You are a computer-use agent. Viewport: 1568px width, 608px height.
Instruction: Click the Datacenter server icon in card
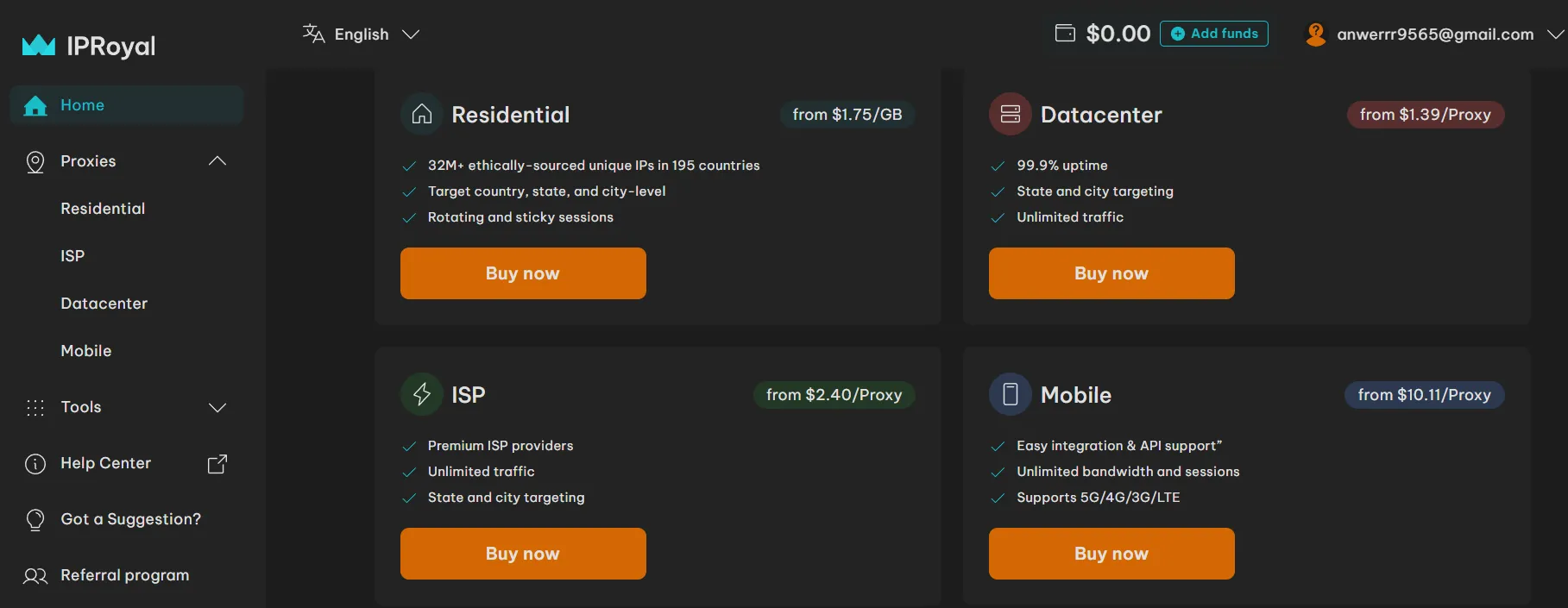click(1011, 114)
